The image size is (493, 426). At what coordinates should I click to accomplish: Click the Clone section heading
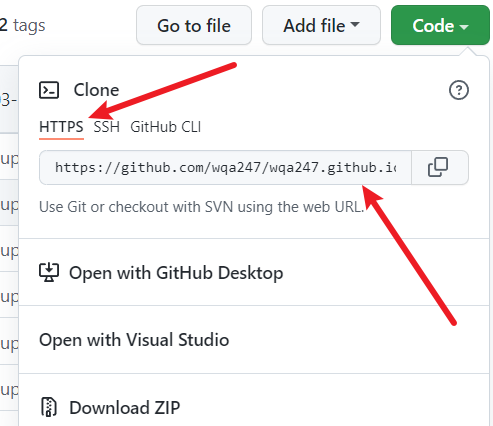click(96, 90)
